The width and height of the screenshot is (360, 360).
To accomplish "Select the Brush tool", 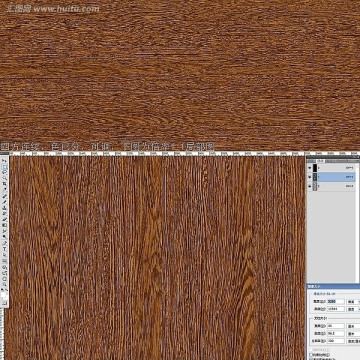I will pos(5,202).
